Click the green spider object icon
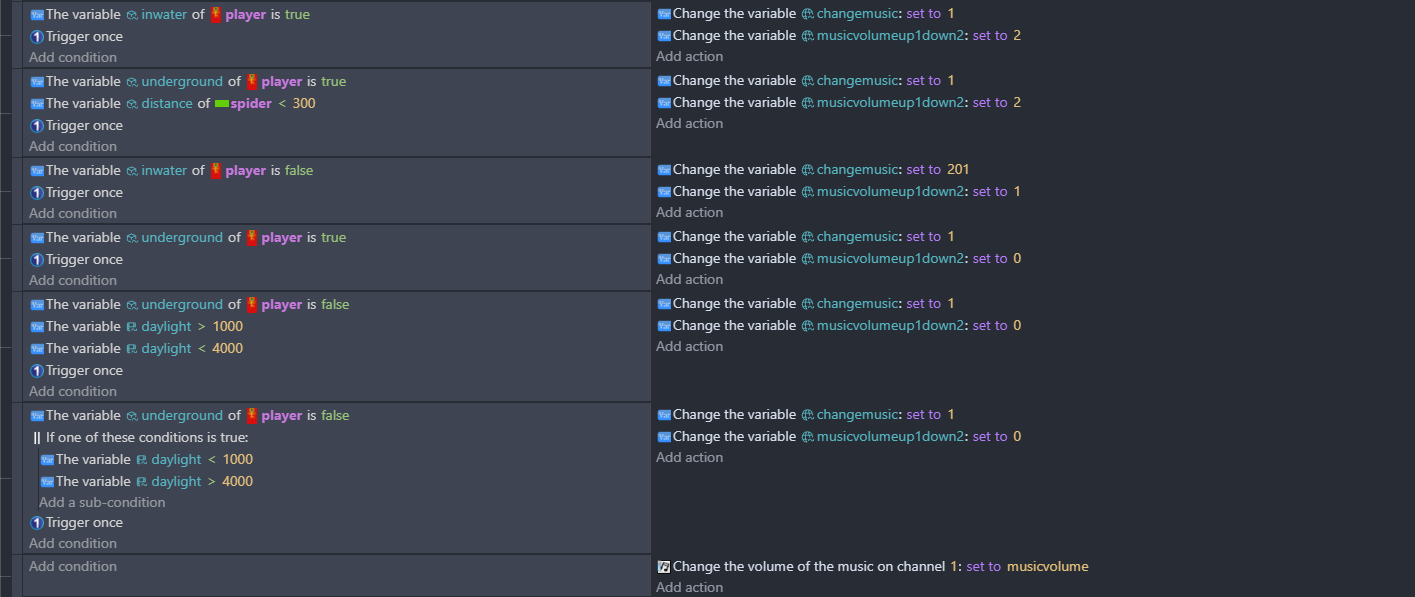 pos(222,104)
